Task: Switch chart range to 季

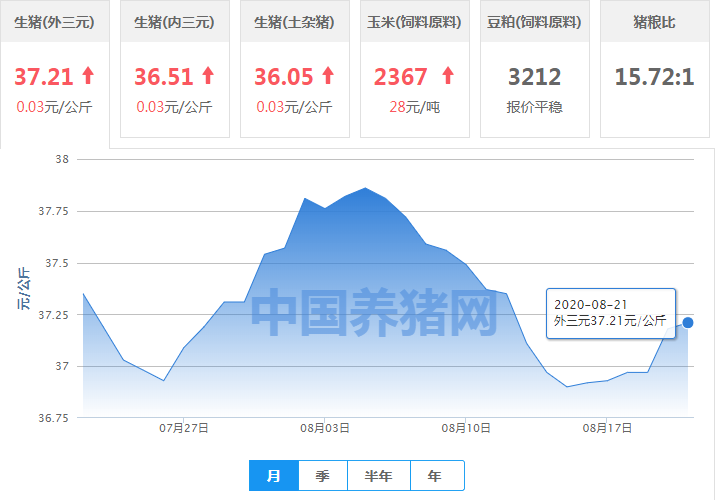Action: coord(322,476)
